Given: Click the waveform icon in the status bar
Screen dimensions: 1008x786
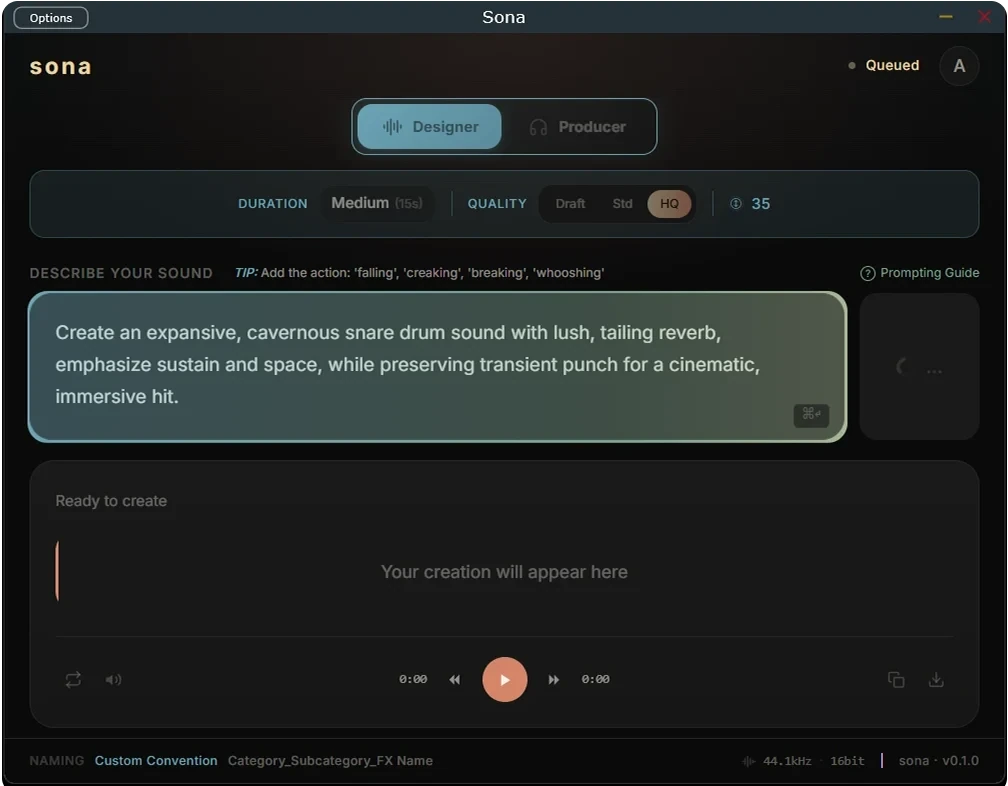Looking at the screenshot, I should [x=748, y=762].
